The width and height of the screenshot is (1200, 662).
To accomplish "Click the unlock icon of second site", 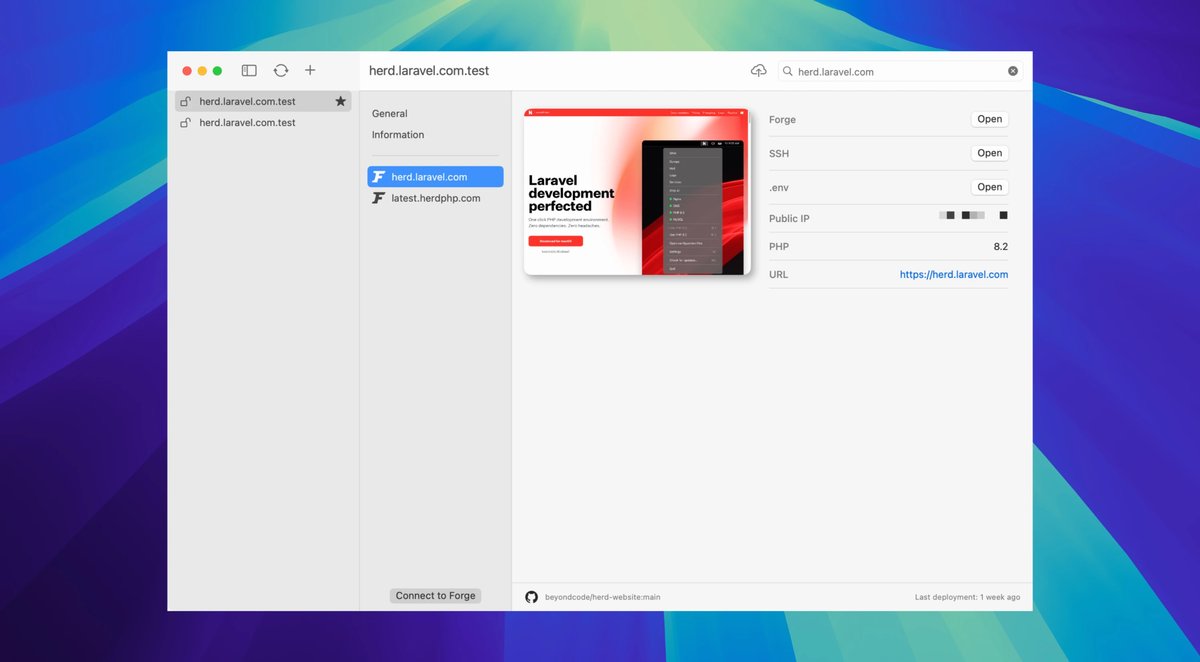I will coord(185,123).
